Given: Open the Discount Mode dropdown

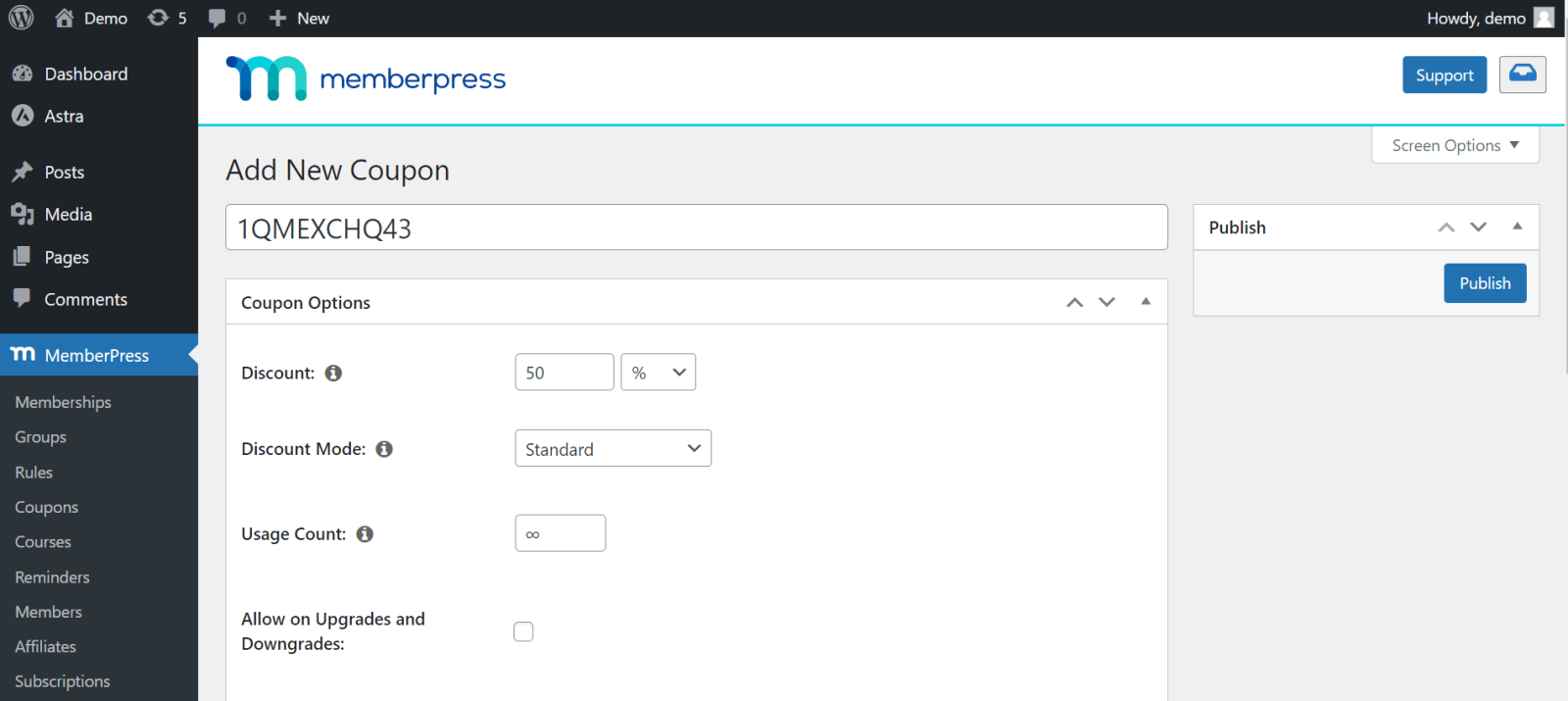Looking at the screenshot, I should coord(612,448).
